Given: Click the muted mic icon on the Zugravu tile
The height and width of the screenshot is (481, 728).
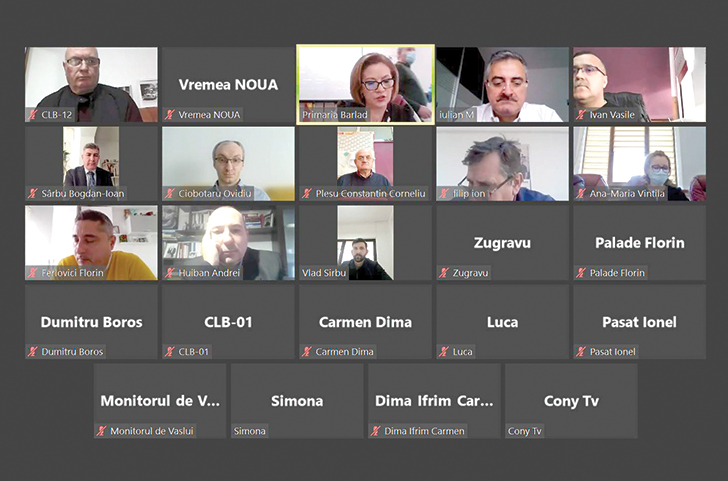Looking at the screenshot, I should point(444,273).
